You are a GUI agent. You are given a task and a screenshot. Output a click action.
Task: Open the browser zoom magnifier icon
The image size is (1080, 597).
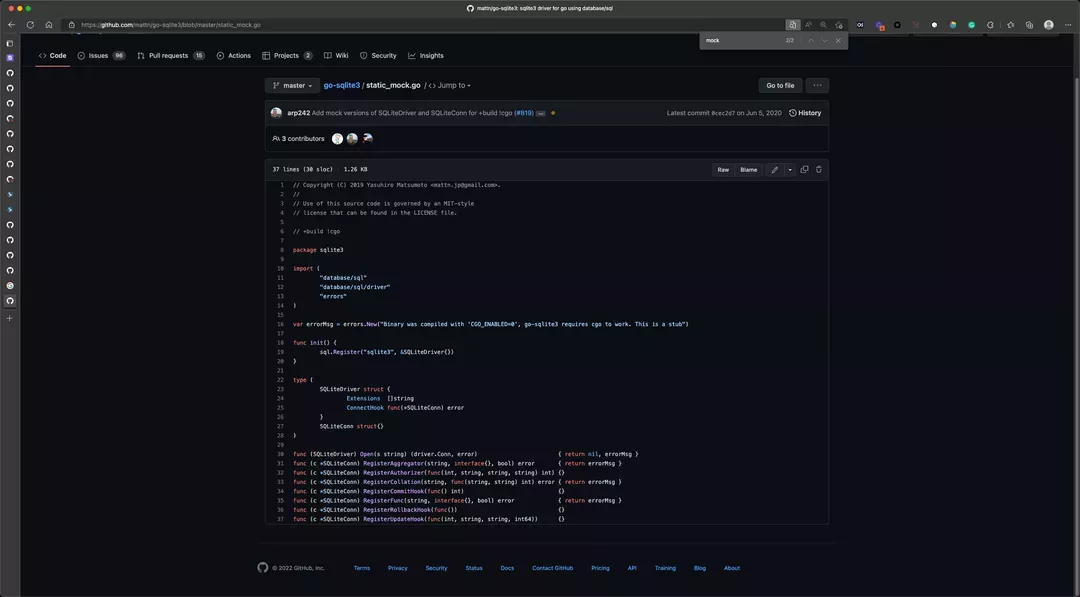[x=822, y=25]
